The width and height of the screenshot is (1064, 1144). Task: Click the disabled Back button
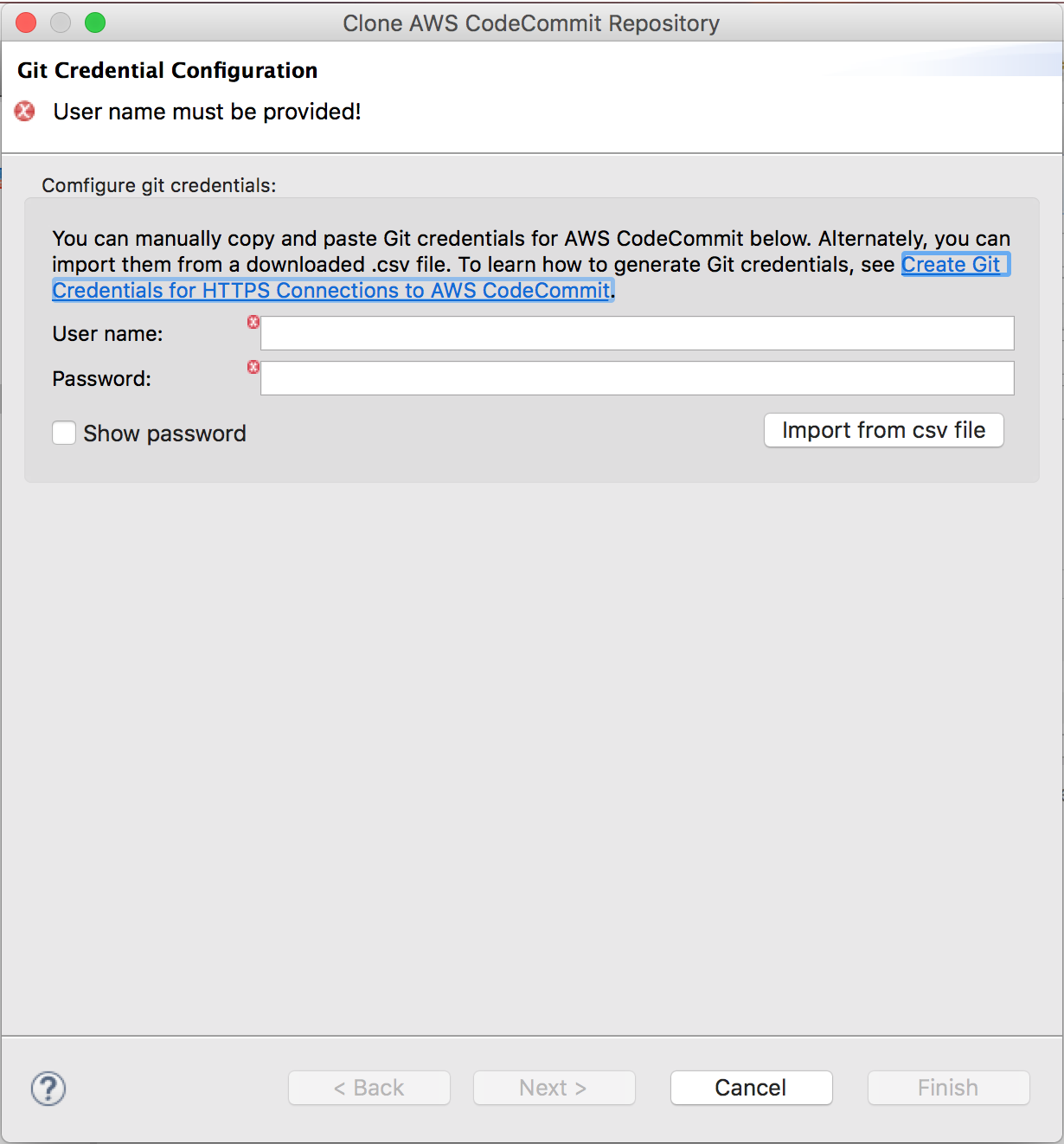click(369, 1088)
